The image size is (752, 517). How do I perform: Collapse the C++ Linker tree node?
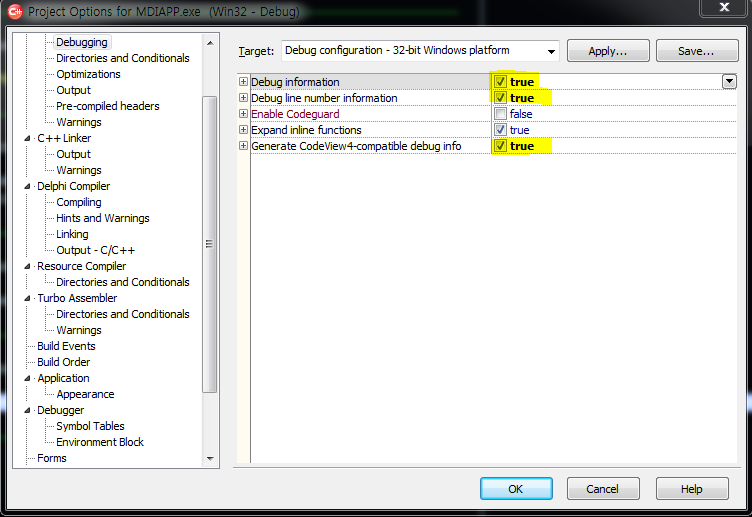pos(27,138)
